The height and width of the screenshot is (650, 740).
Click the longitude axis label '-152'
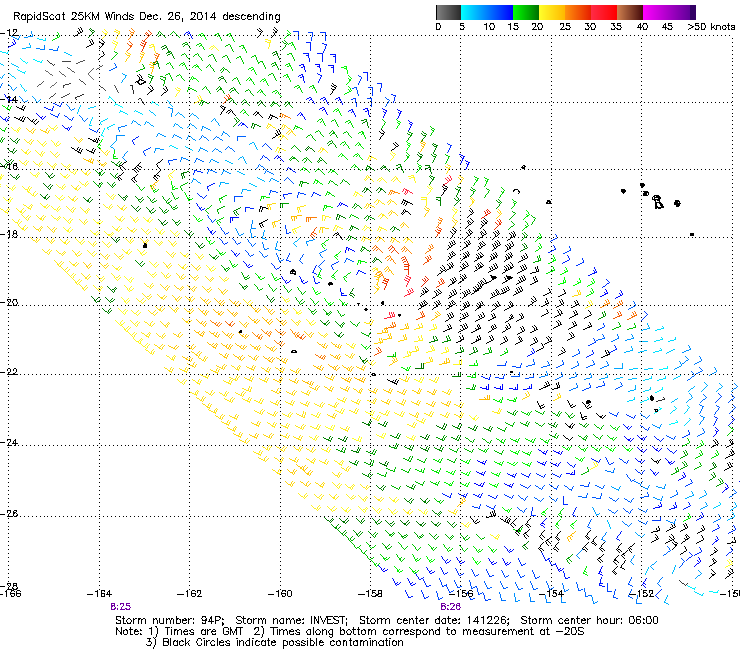[x=641, y=593]
